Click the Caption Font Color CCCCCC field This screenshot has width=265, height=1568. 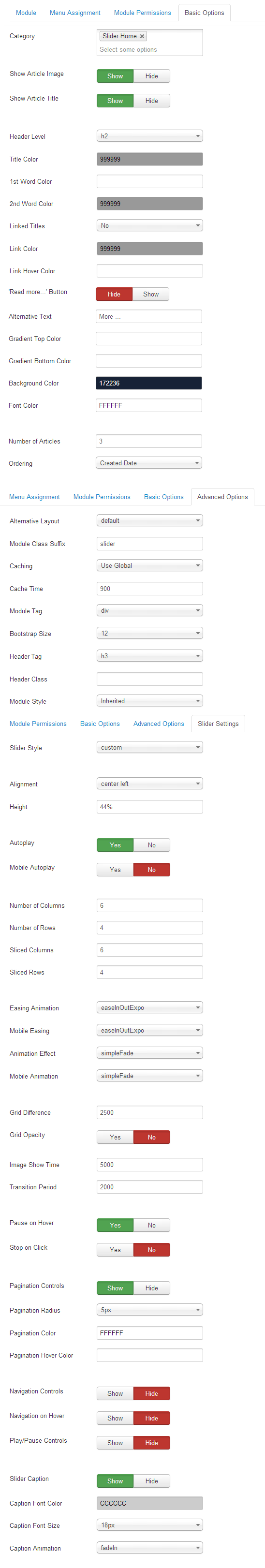coord(150,1503)
